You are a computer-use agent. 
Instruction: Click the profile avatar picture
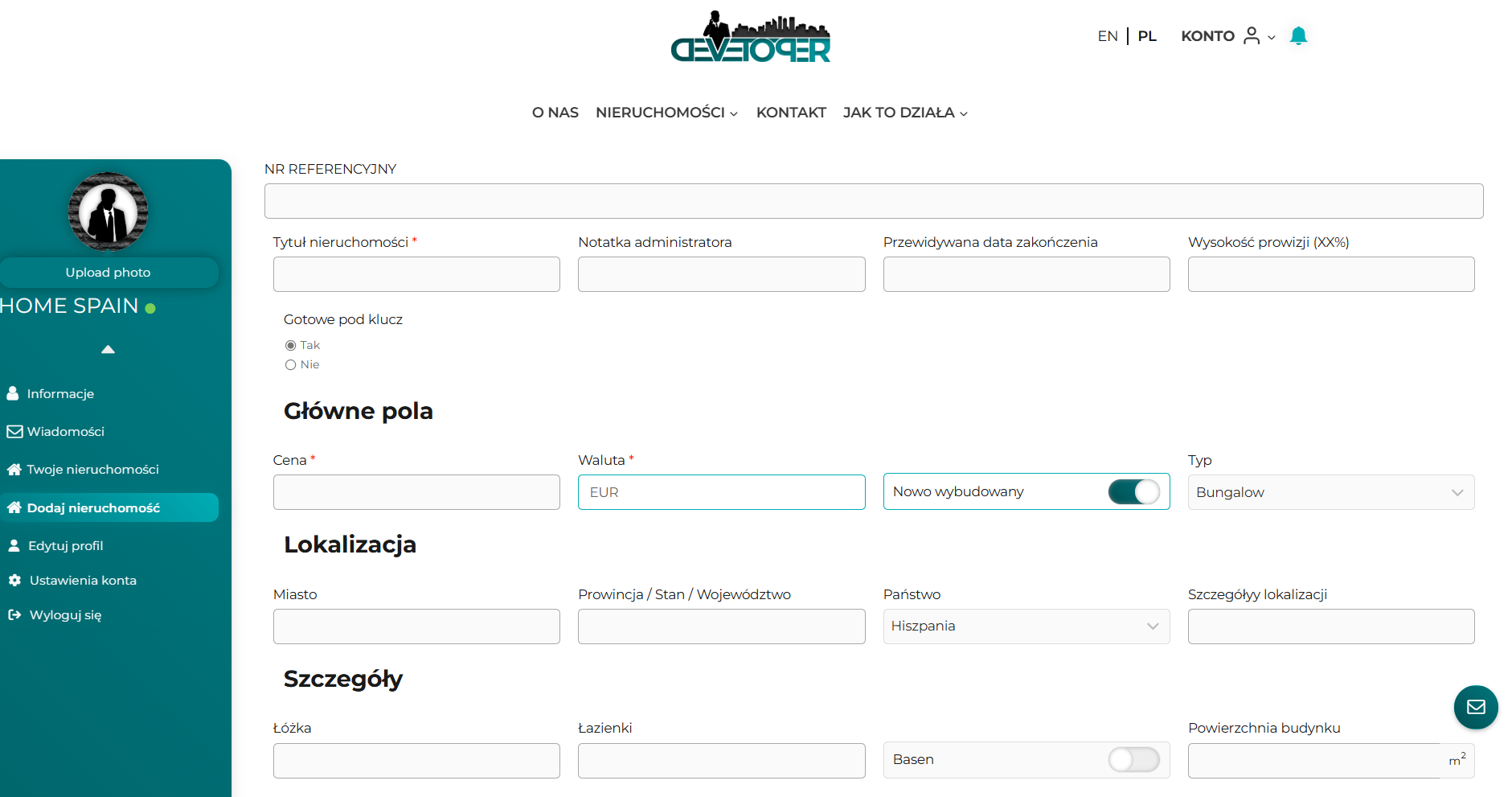coord(108,212)
